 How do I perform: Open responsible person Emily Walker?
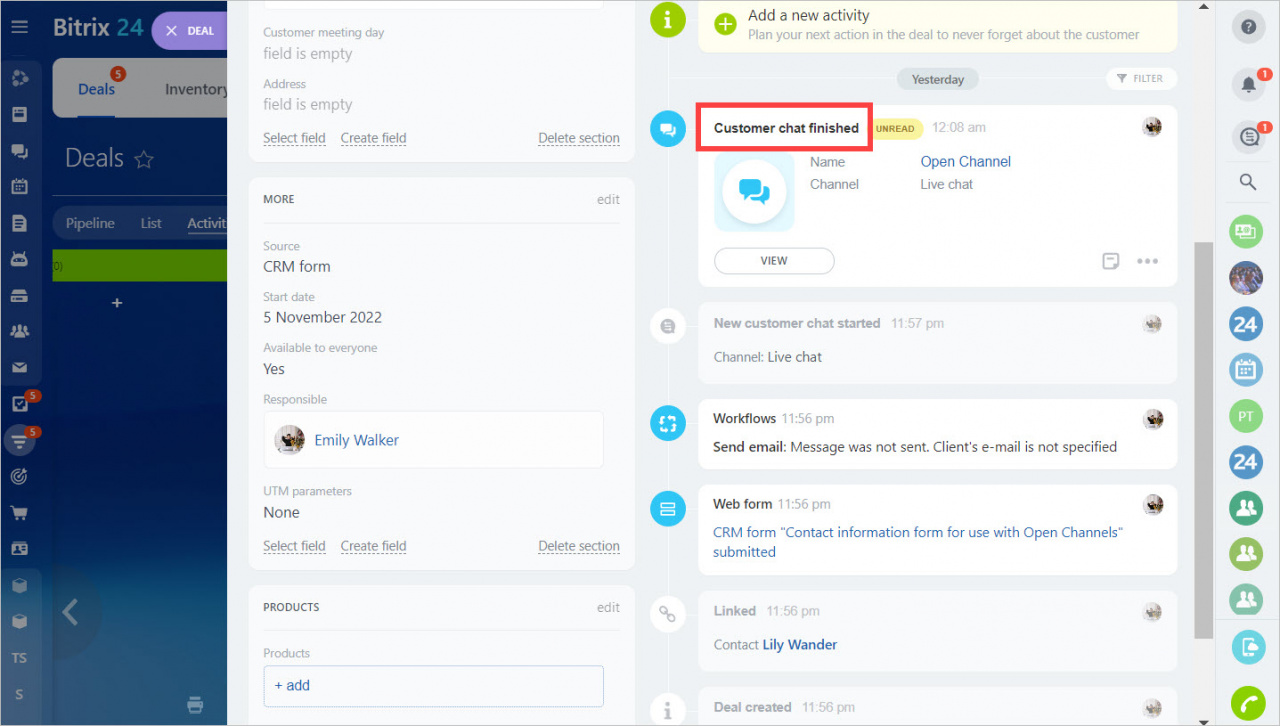(x=356, y=440)
